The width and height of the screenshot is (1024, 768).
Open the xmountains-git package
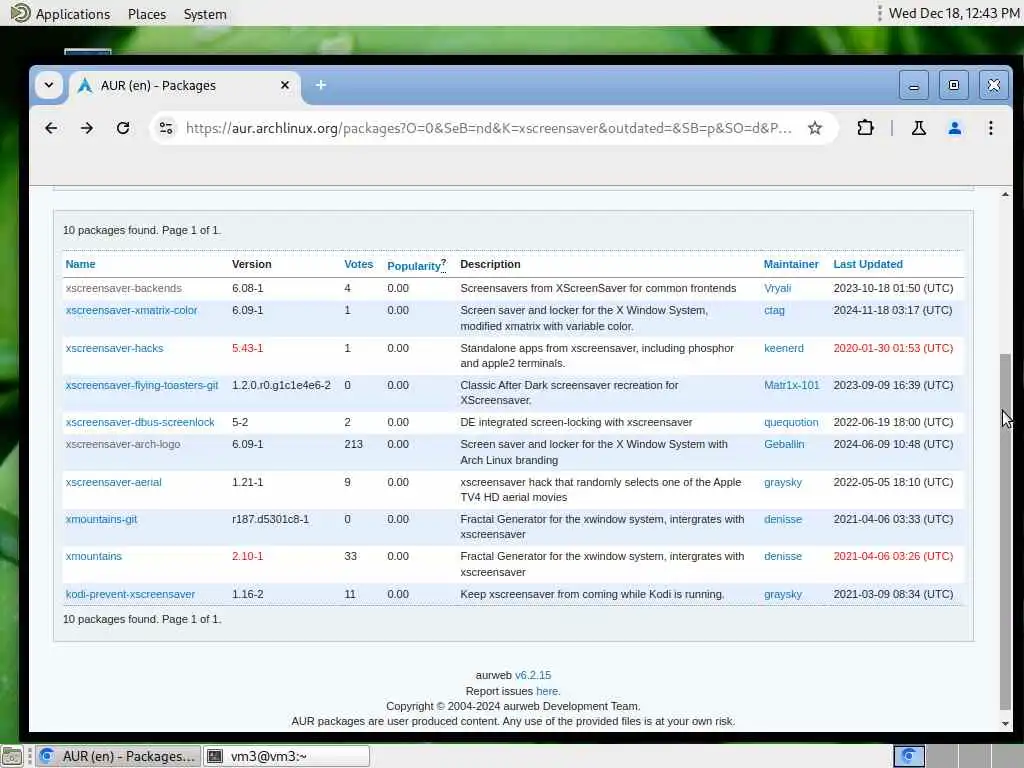click(x=101, y=519)
